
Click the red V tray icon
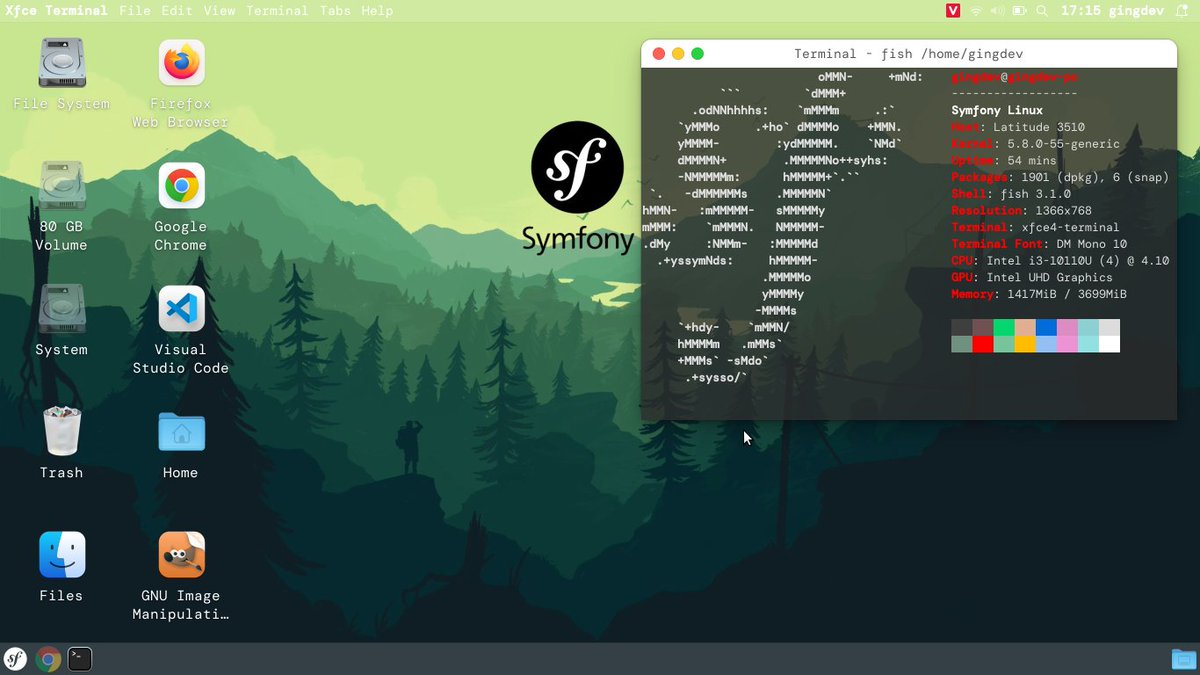(953, 11)
